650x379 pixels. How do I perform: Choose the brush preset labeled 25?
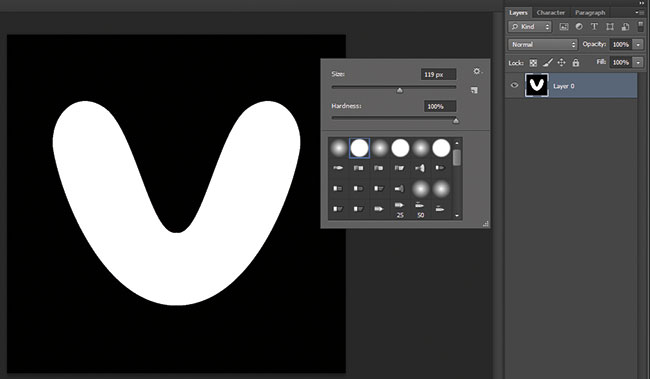tap(400, 210)
